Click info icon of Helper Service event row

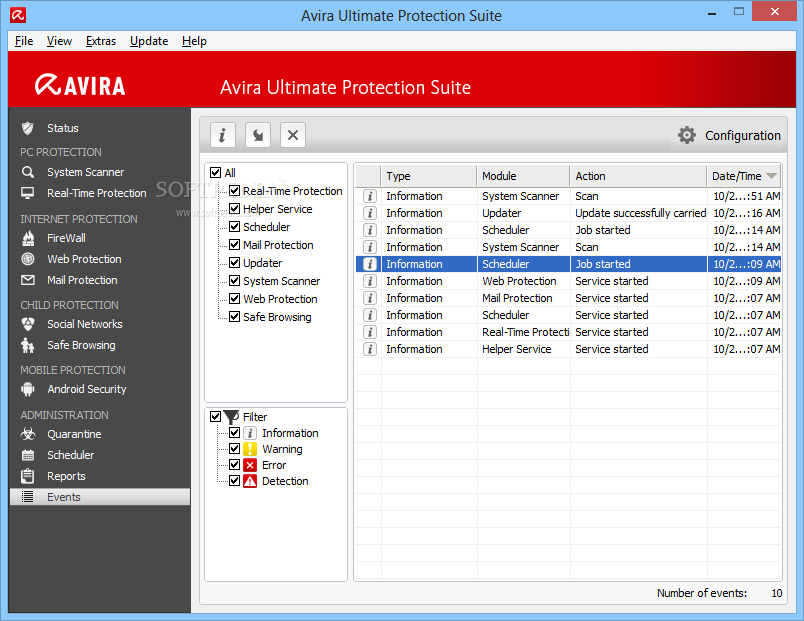tap(370, 349)
